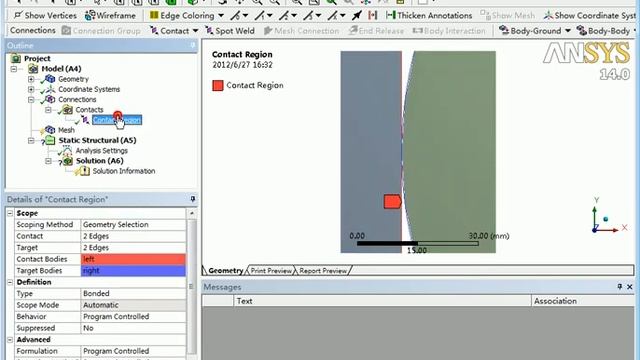Collapse the Model (A4) node
This screenshot has width=640, height=360.
14,69
